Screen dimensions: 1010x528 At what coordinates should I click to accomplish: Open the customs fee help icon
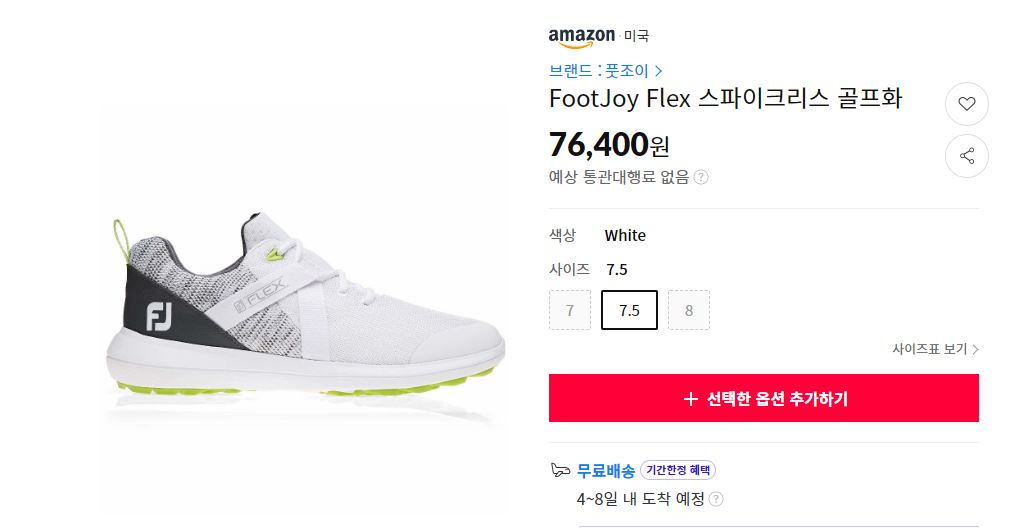pos(701,177)
